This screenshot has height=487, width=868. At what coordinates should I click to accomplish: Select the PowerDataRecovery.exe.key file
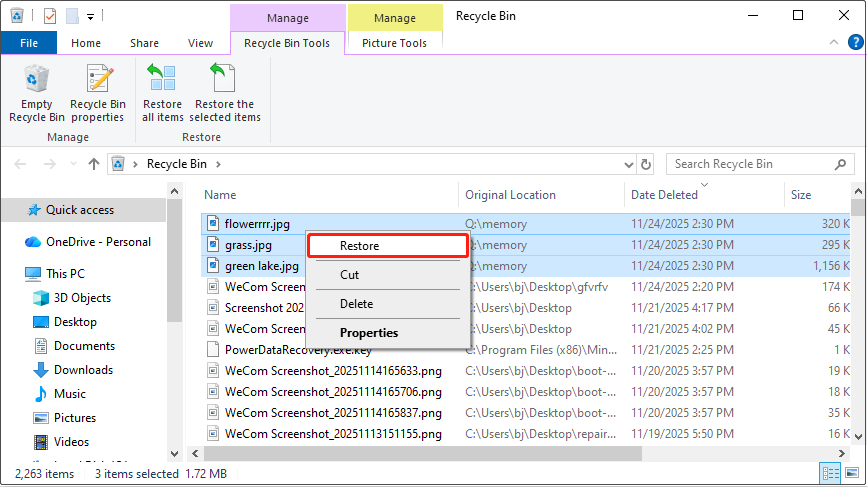(x=298, y=350)
